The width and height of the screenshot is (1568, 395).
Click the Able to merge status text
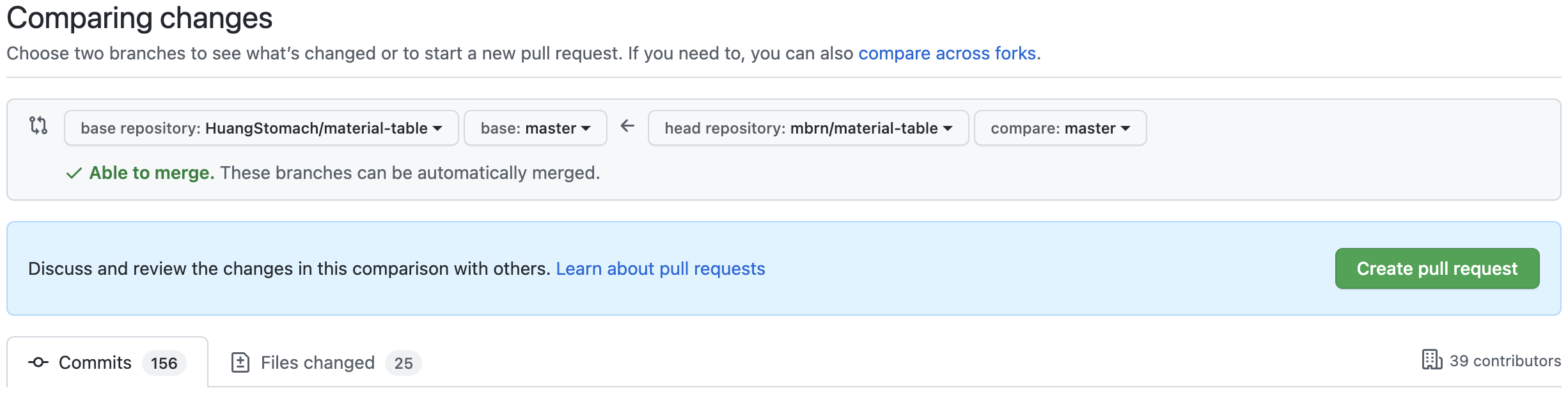point(152,173)
